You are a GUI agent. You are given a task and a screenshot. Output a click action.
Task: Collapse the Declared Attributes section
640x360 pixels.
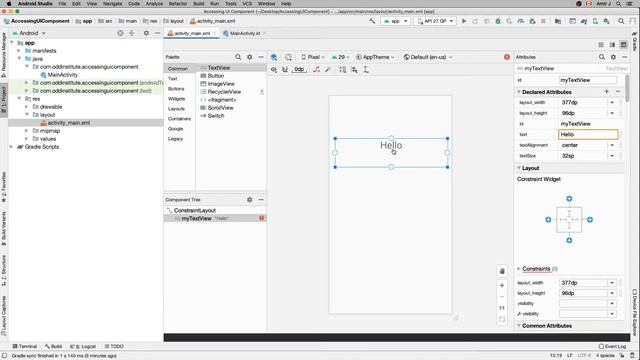(519, 92)
